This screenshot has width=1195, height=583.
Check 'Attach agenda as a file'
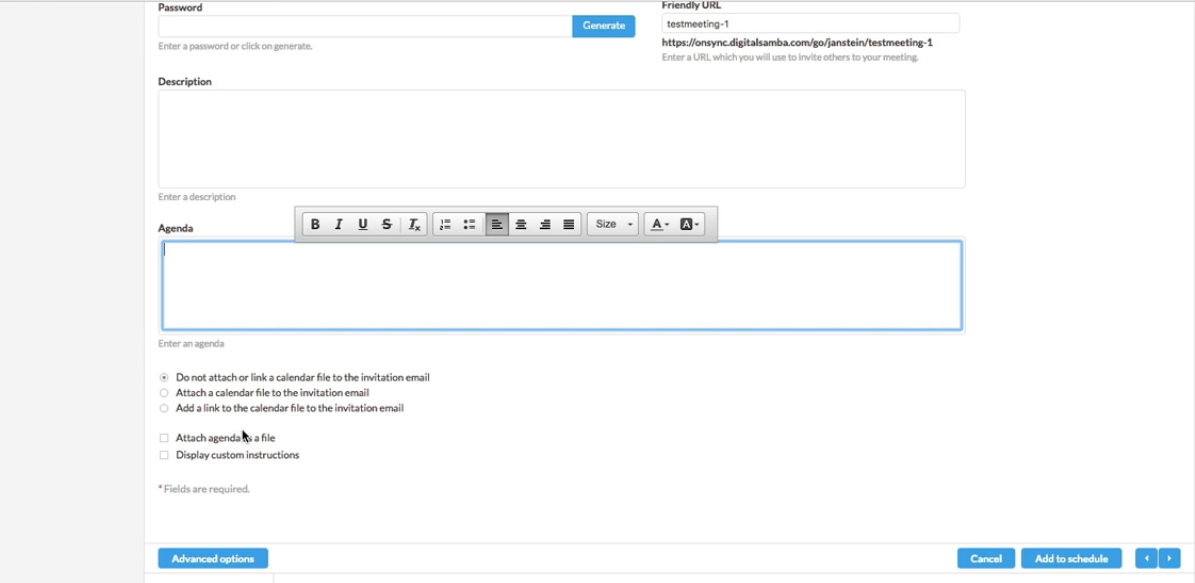click(x=164, y=438)
